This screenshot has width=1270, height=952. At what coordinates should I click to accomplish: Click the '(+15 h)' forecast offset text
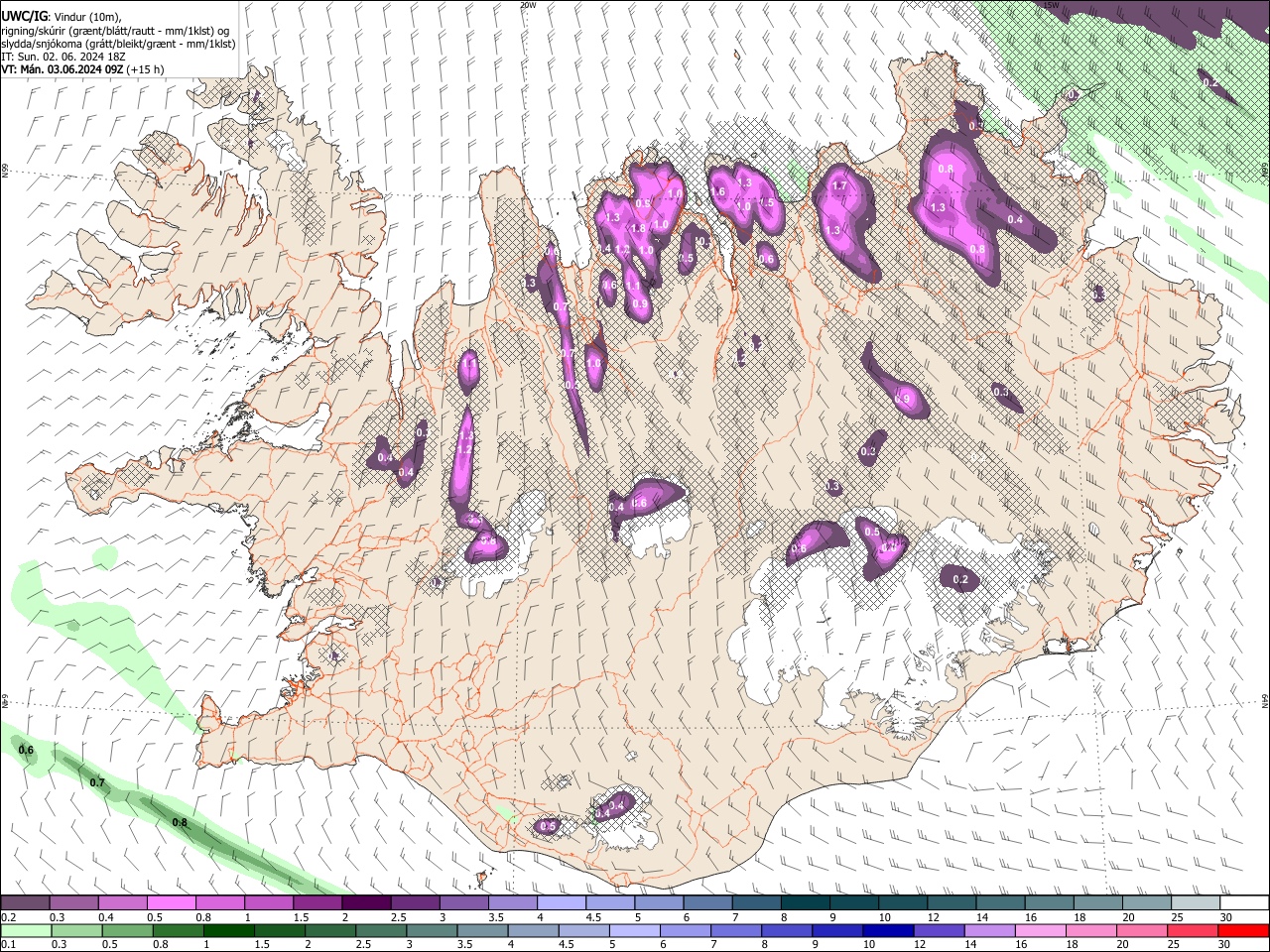145,69
